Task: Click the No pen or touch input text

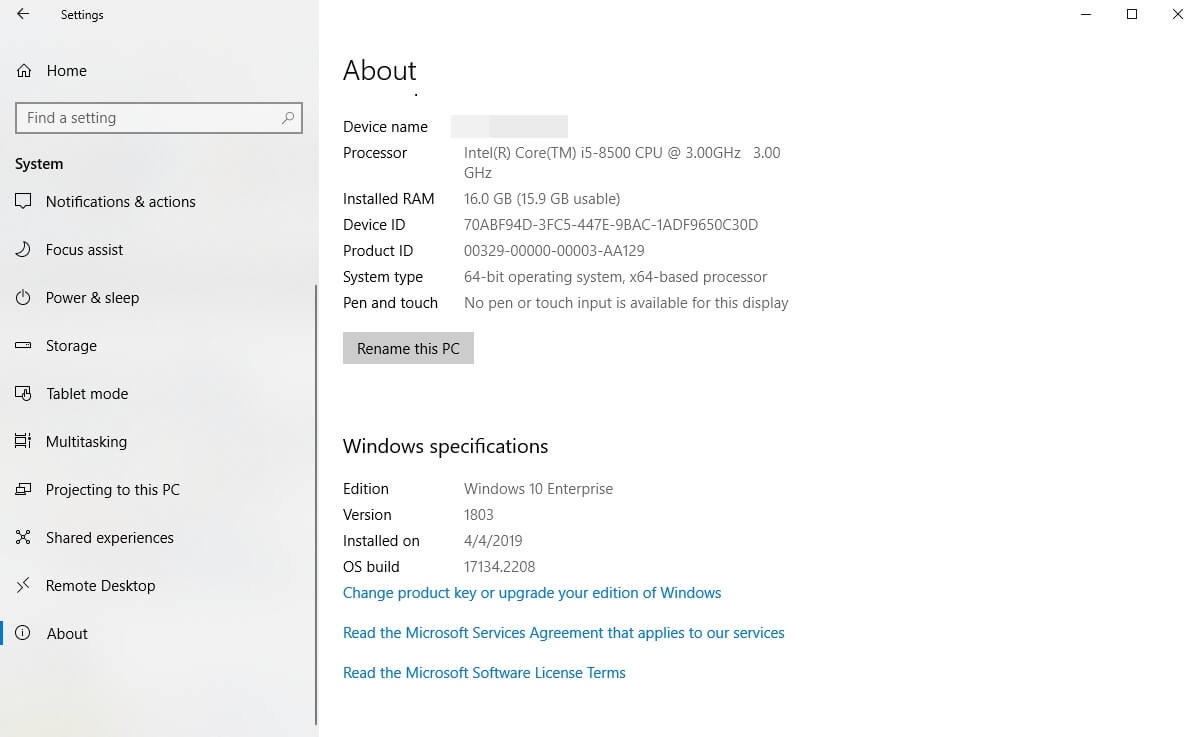Action: coord(626,303)
